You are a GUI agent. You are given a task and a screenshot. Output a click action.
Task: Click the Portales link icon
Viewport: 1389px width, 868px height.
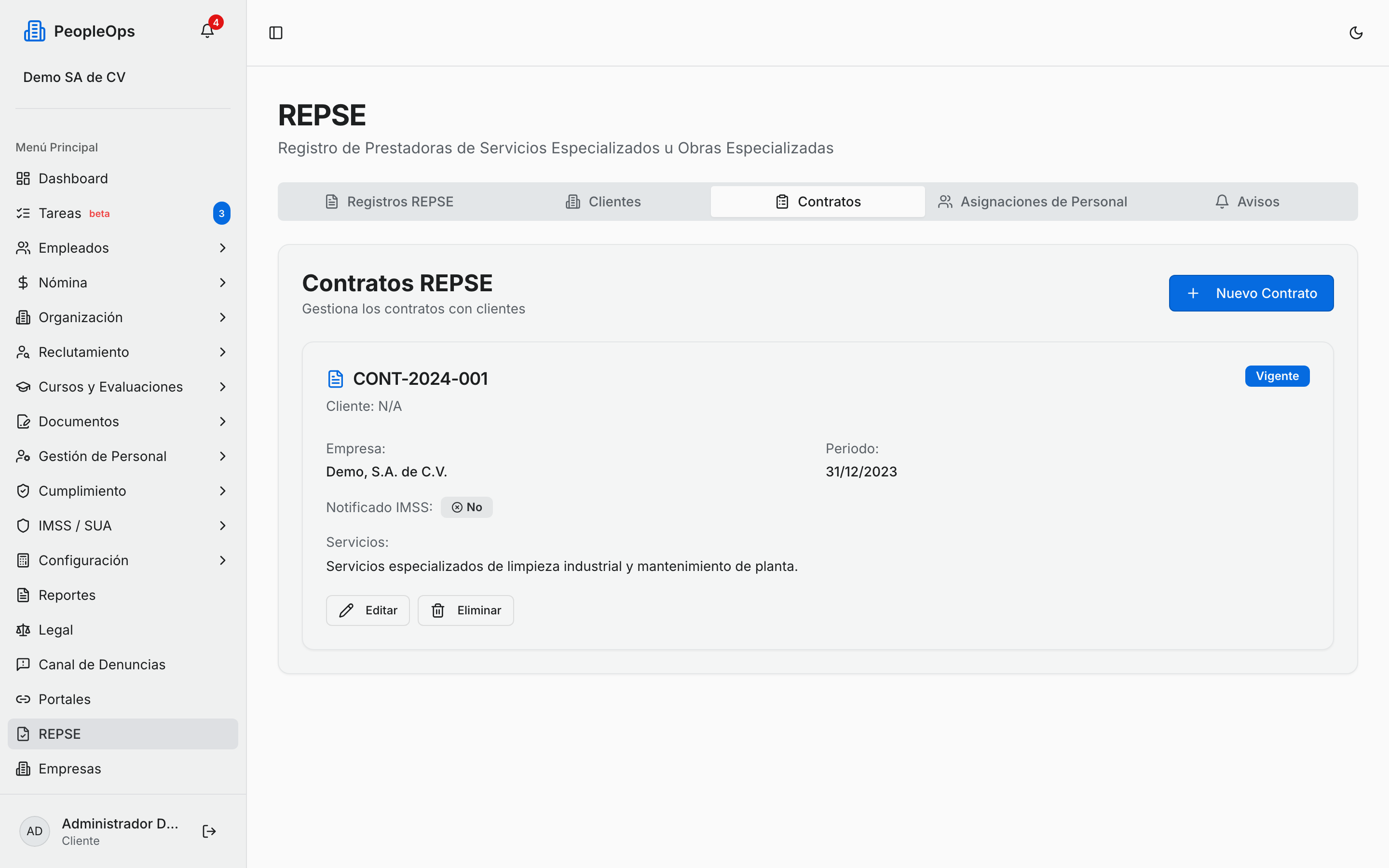pos(23,699)
